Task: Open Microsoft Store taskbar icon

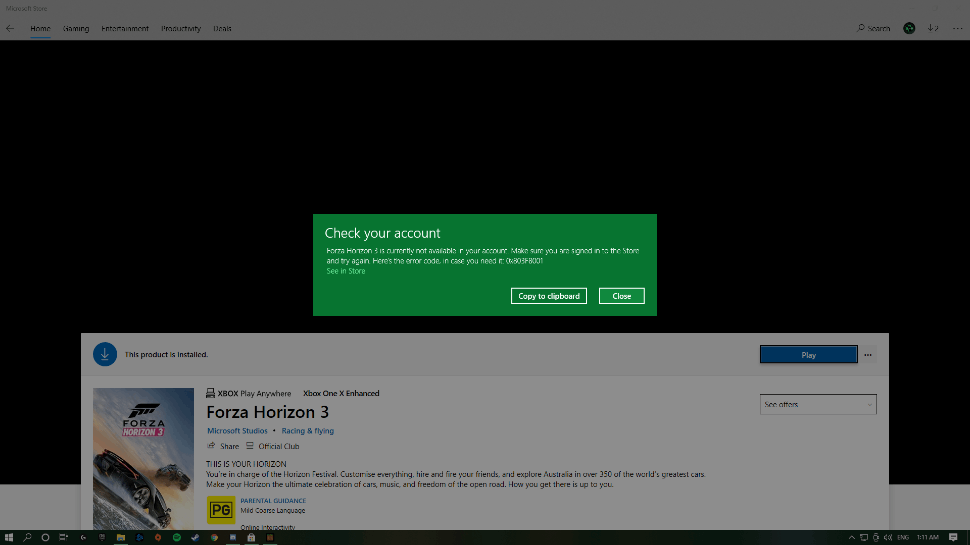Action: pos(251,538)
